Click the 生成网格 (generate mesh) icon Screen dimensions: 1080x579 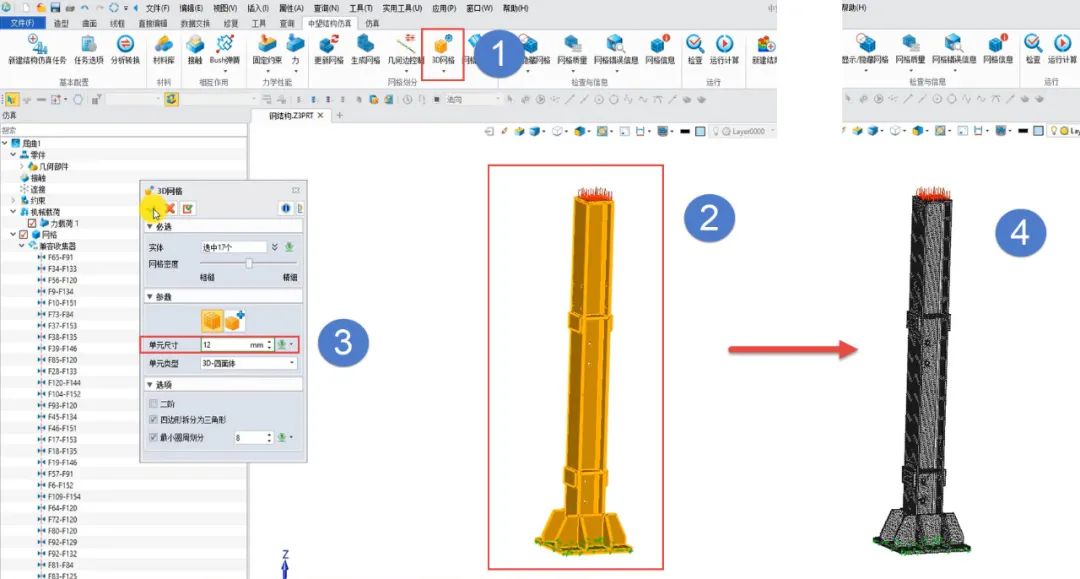click(x=367, y=48)
